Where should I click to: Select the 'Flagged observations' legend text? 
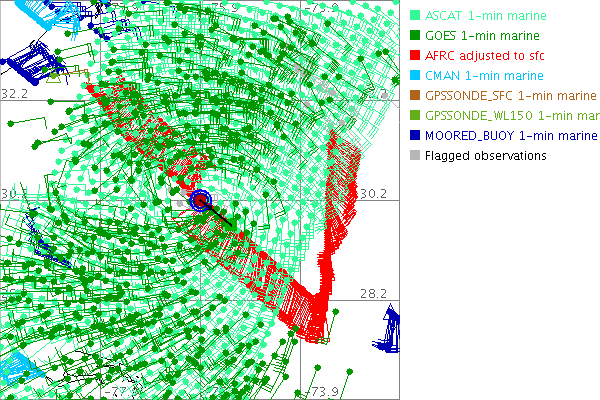tap(486, 156)
